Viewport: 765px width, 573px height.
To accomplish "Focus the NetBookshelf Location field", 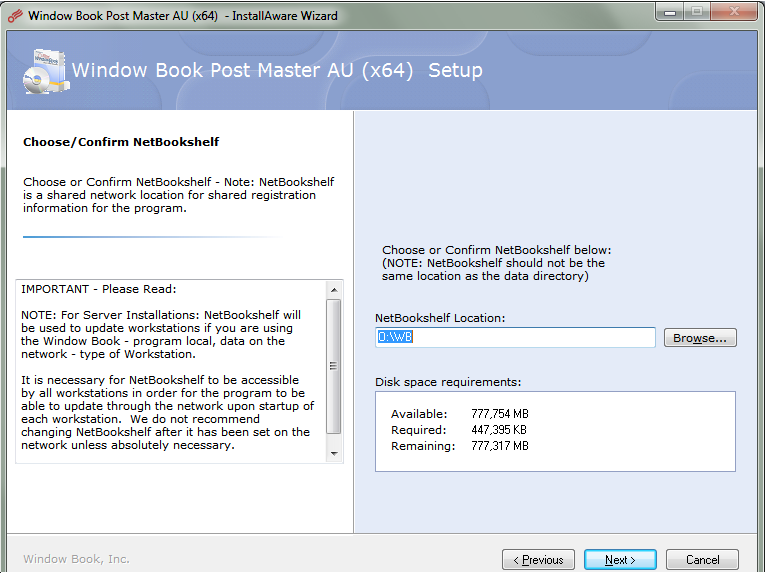I will point(515,337).
